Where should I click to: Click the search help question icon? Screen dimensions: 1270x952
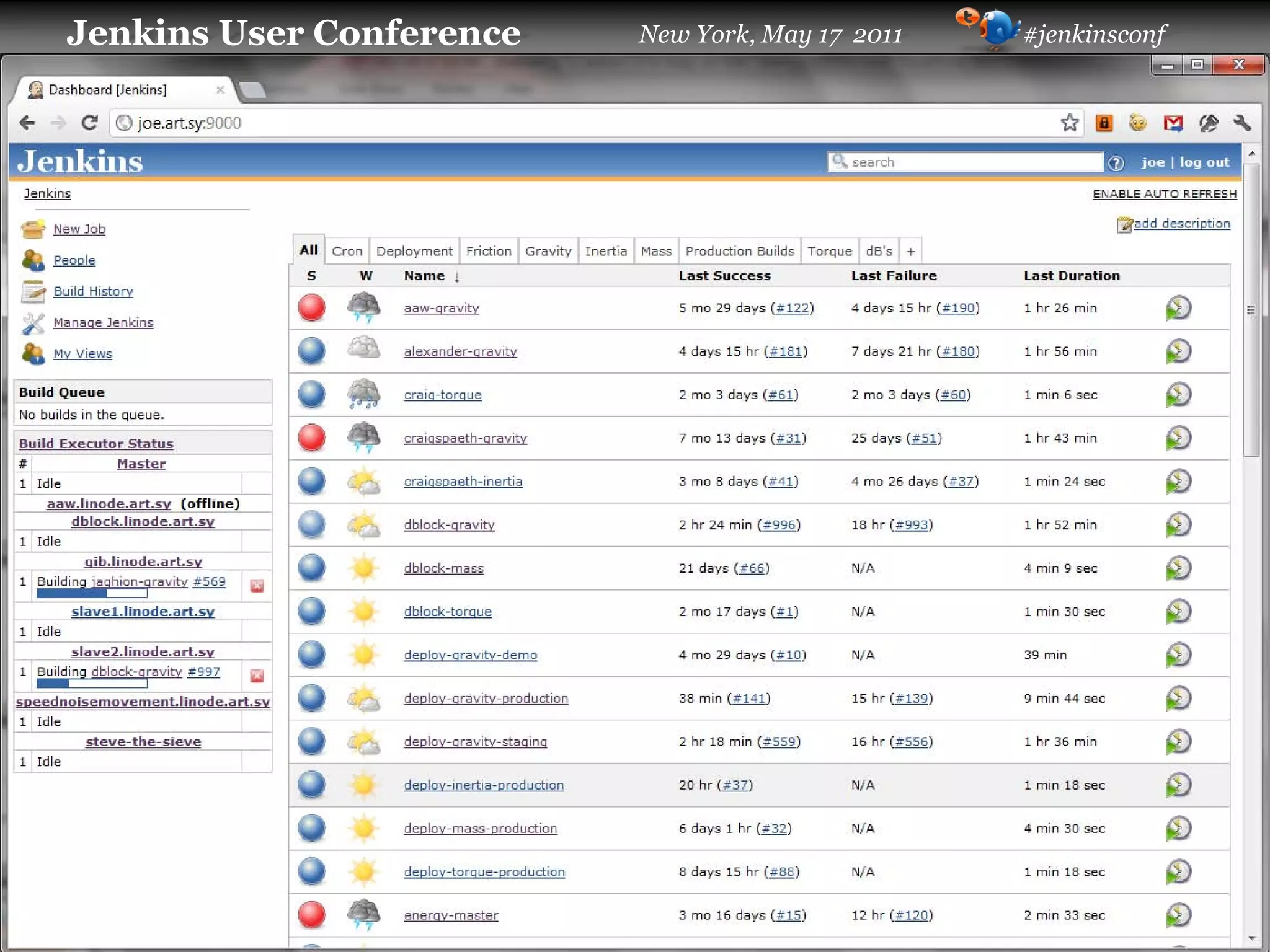[x=1116, y=163]
